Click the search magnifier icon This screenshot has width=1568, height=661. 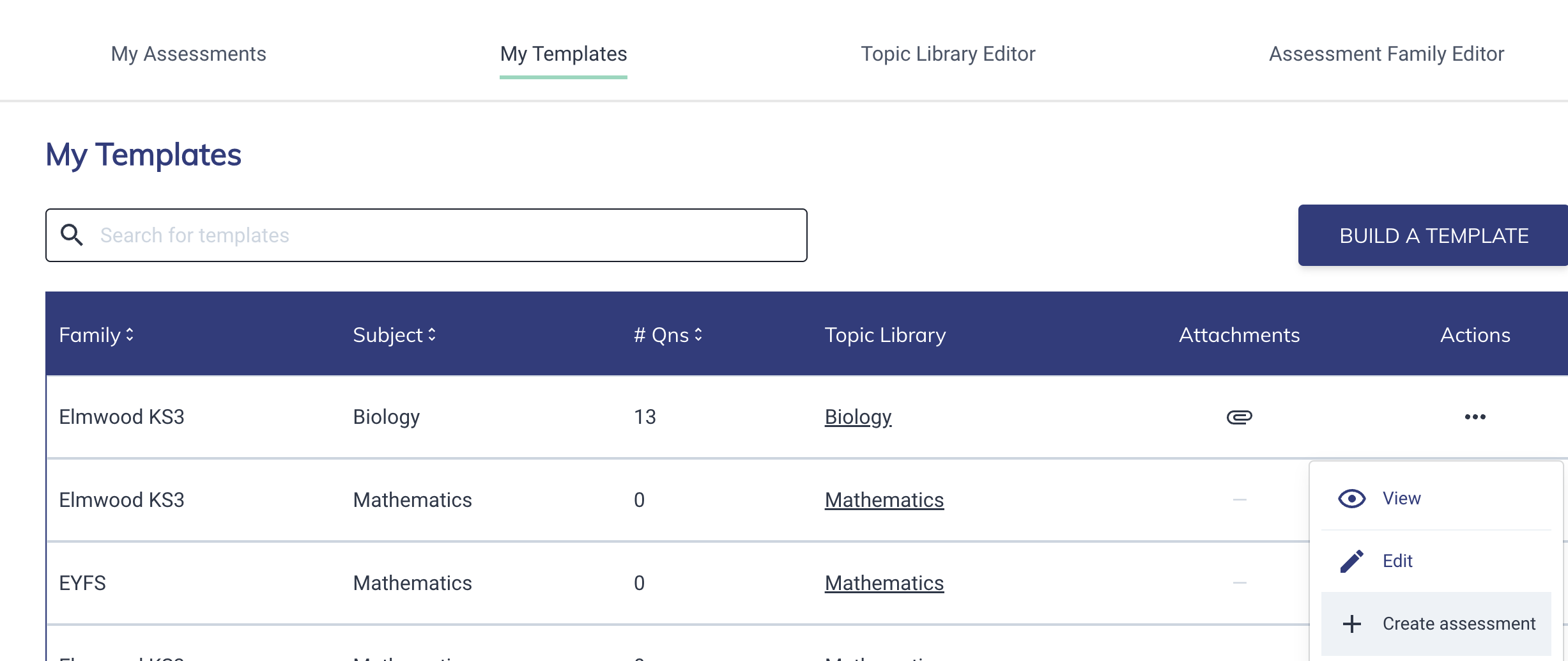click(72, 235)
